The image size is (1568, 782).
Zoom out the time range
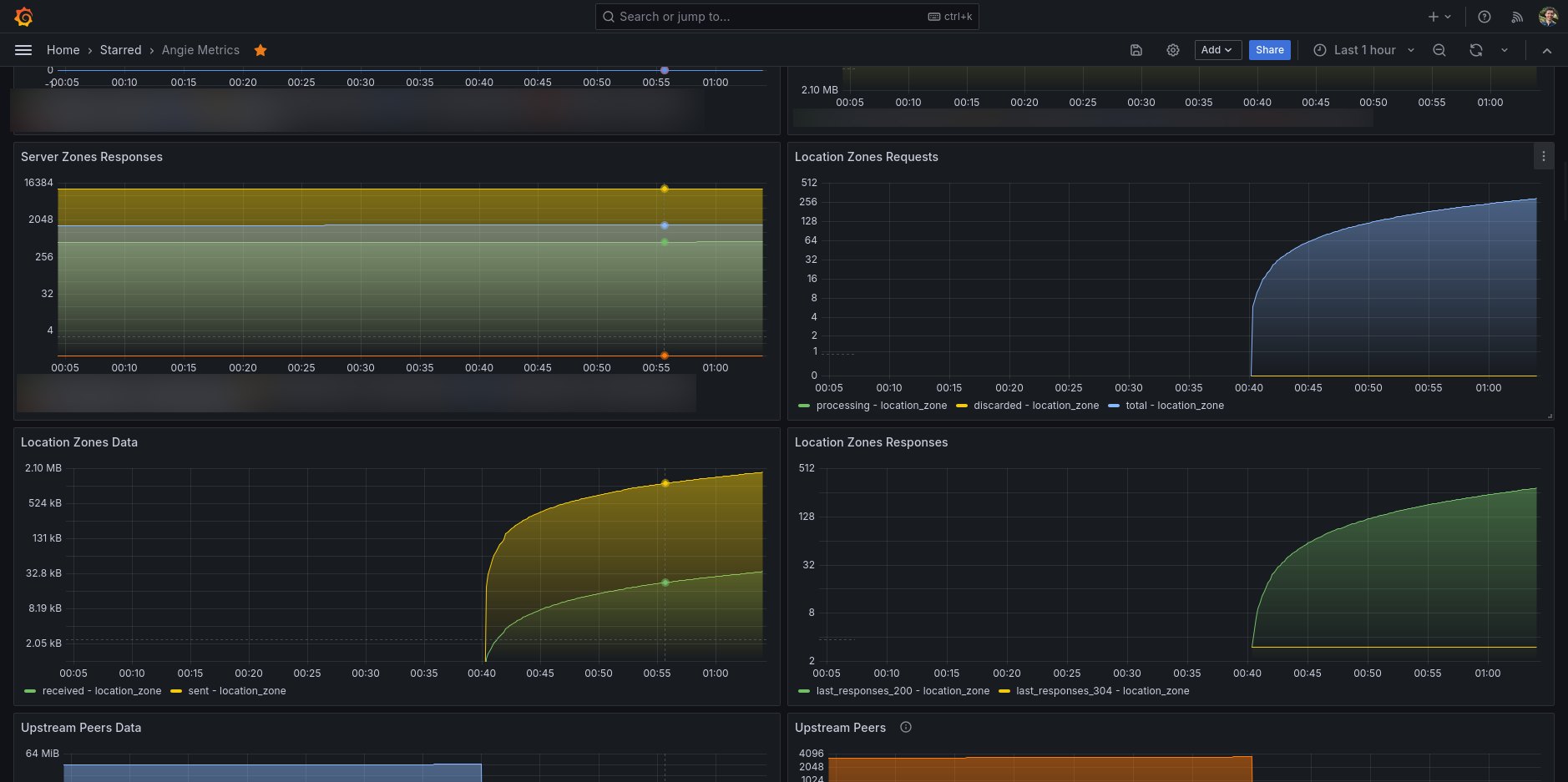coord(1439,50)
